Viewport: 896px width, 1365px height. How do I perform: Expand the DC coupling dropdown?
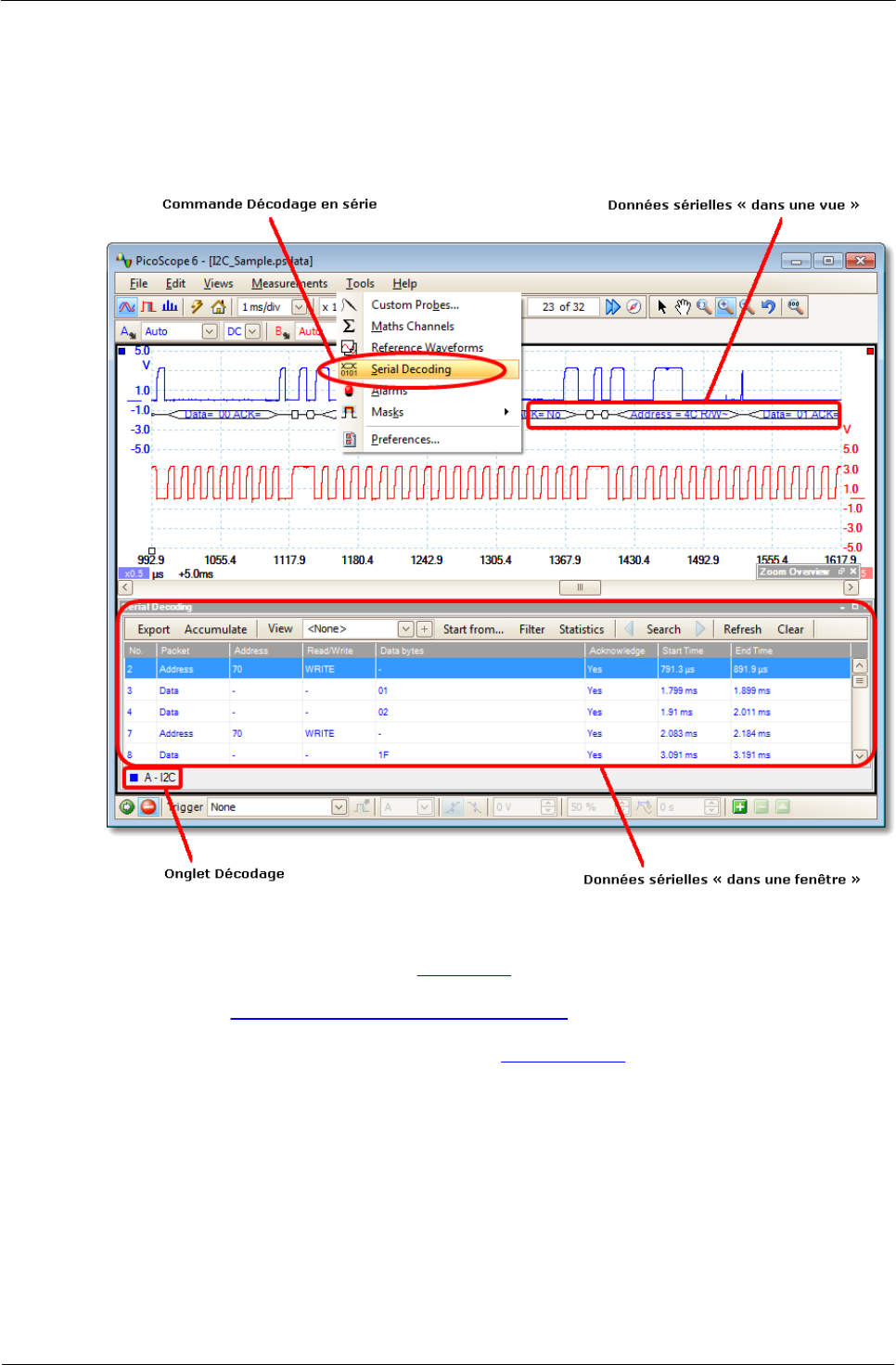(x=252, y=331)
